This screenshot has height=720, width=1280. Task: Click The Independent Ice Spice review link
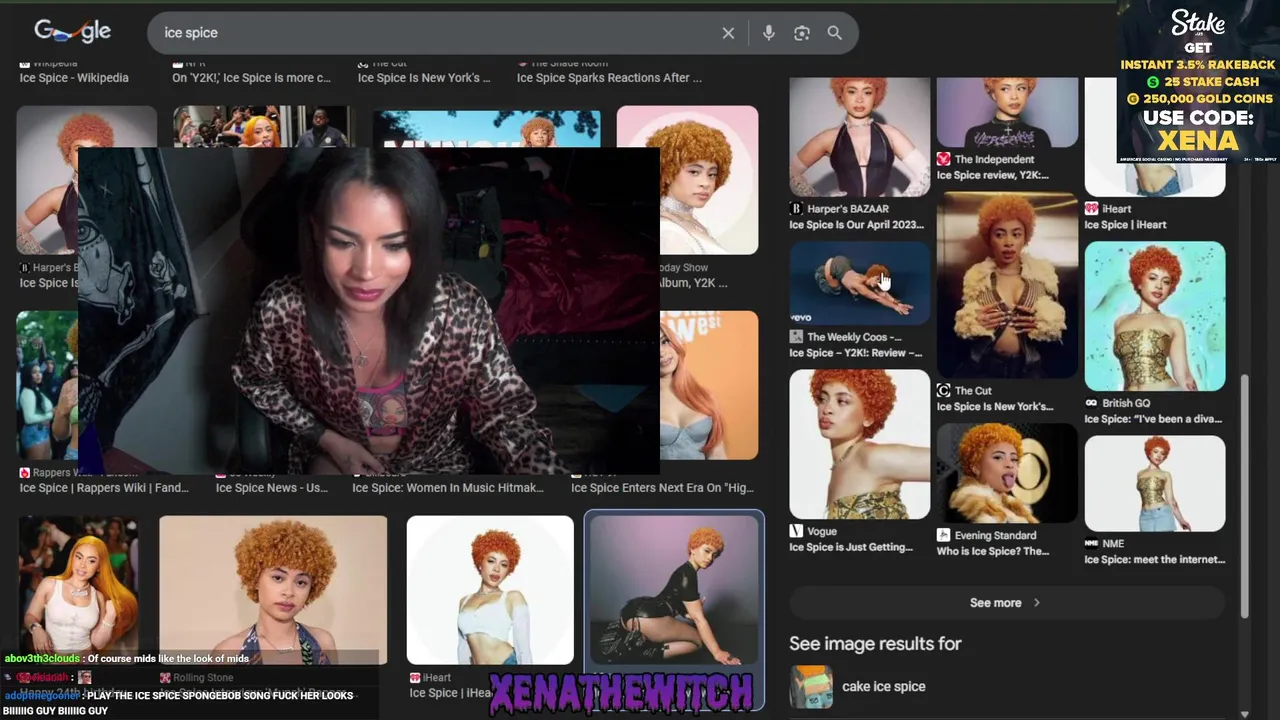pyautogui.click(x=992, y=175)
